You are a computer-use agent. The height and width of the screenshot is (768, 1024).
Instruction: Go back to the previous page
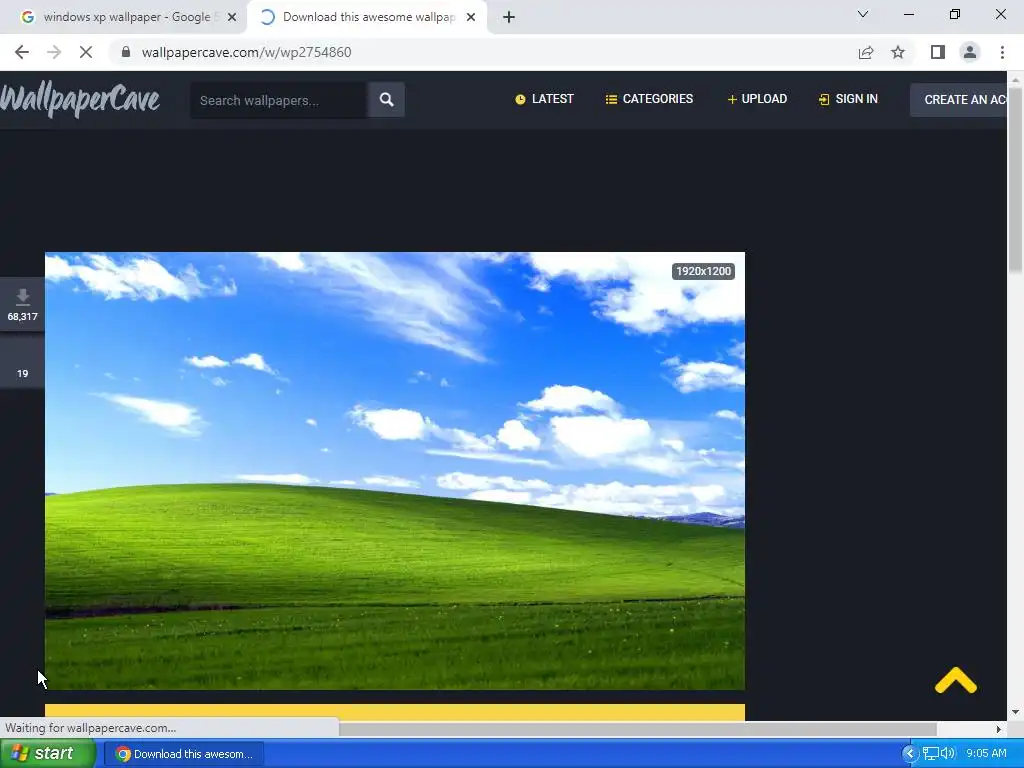(x=22, y=52)
